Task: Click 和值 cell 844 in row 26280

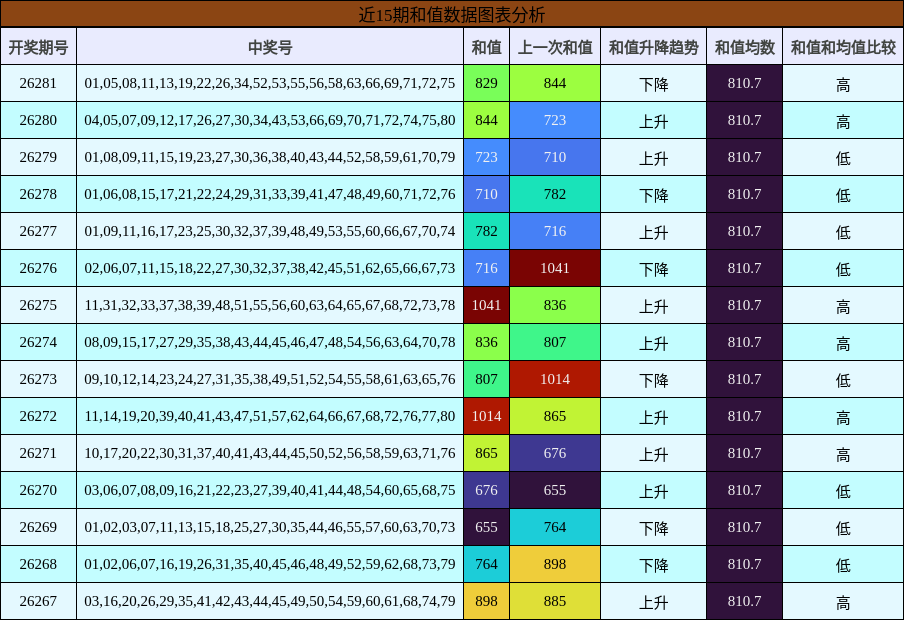Action: pos(487,120)
